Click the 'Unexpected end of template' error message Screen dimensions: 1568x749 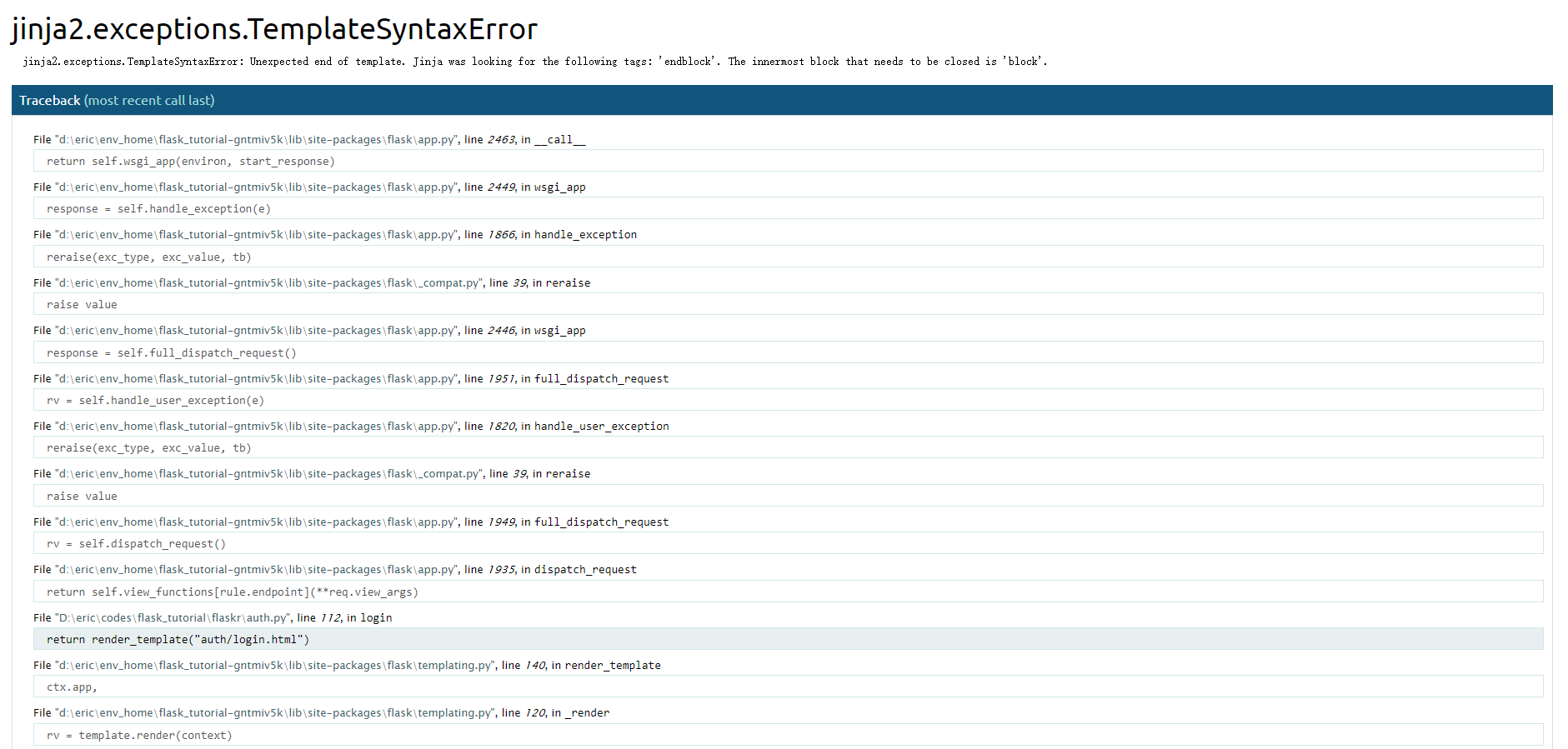[x=535, y=62]
